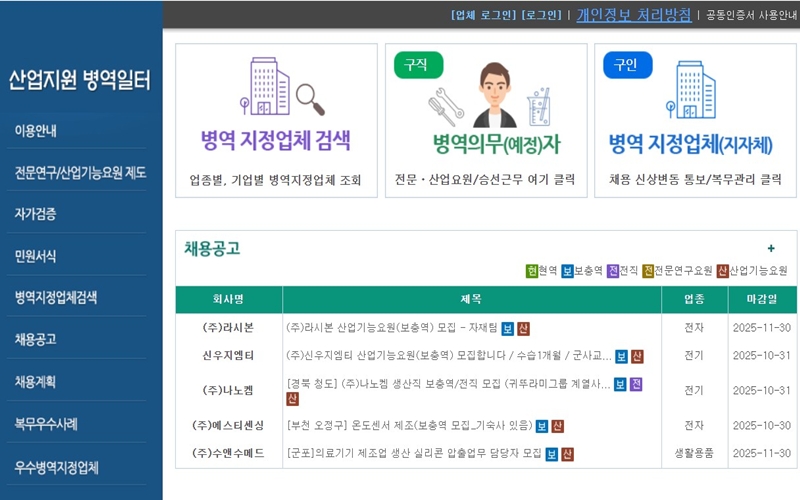The image size is (800, 500).
Task: Click 업종 column header
Action: coord(694,299)
